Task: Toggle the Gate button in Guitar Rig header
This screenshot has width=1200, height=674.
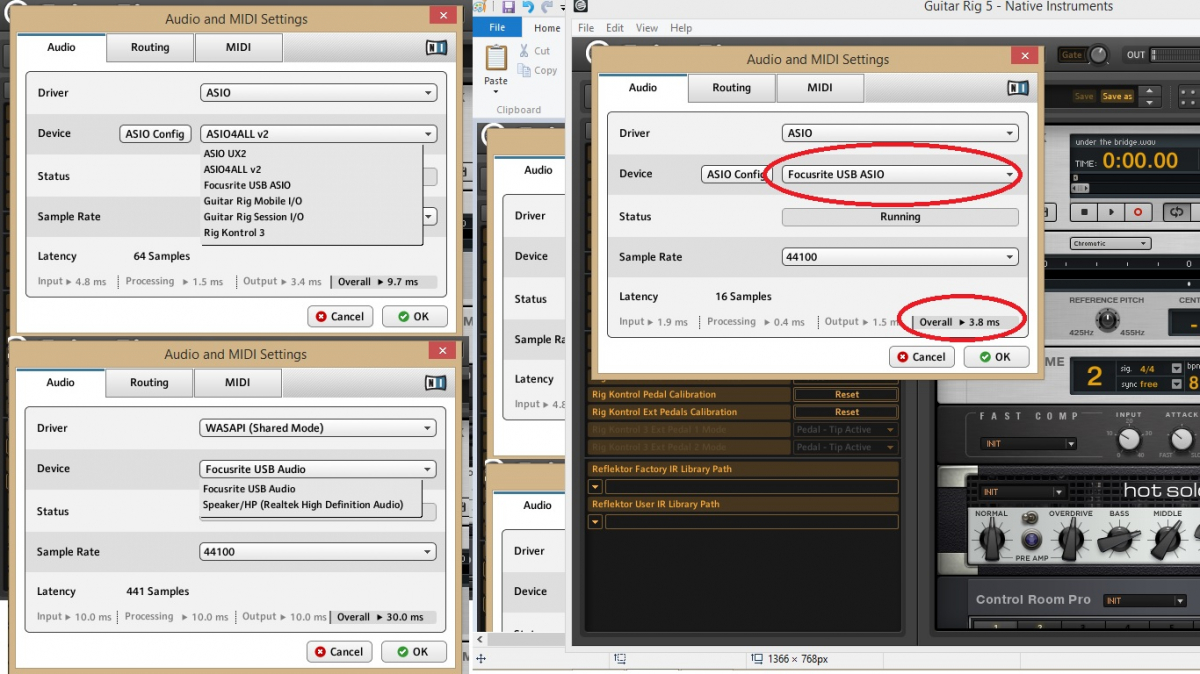Action: tap(1071, 55)
